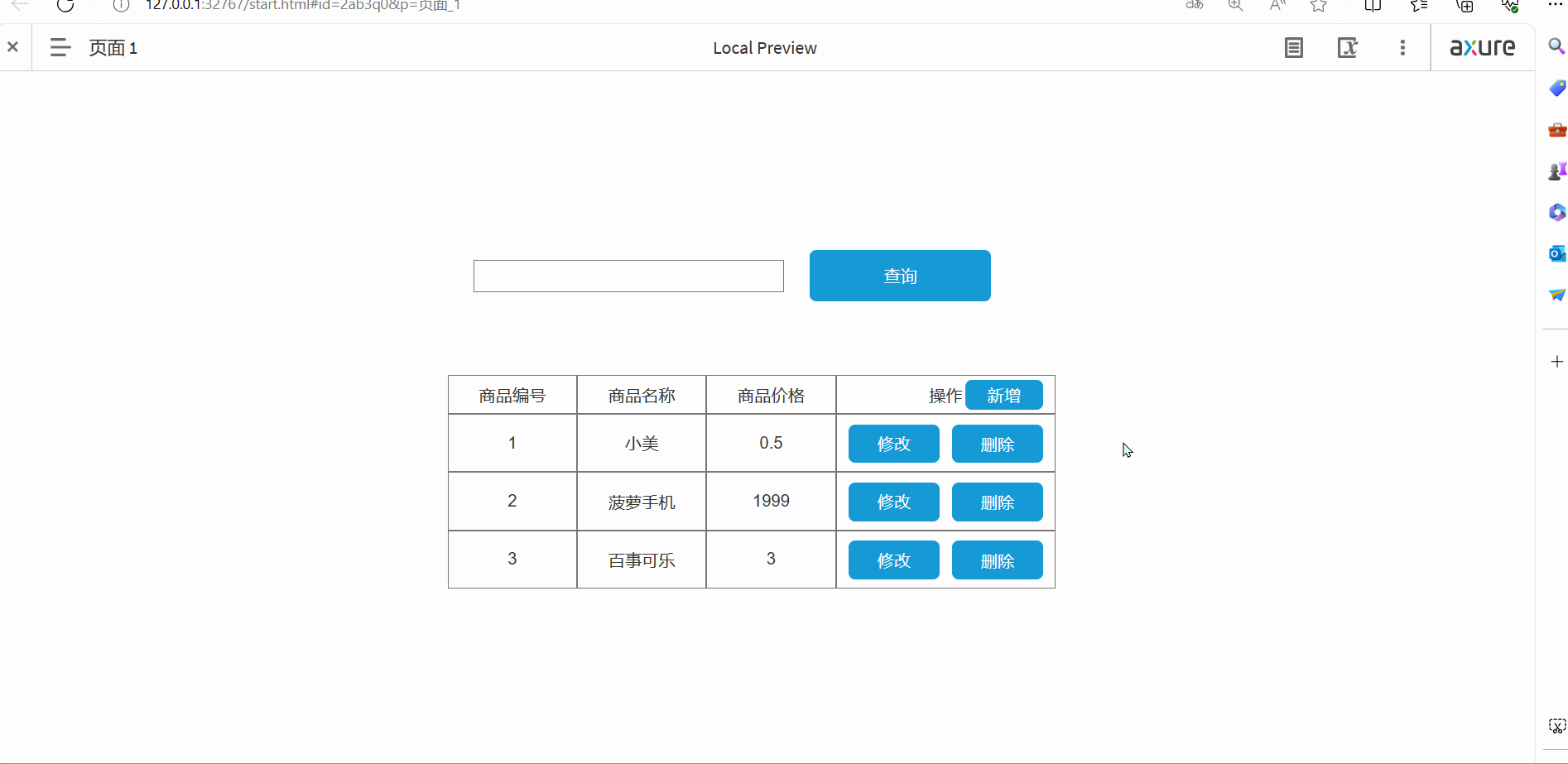Click the search text input field

[628, 276]
